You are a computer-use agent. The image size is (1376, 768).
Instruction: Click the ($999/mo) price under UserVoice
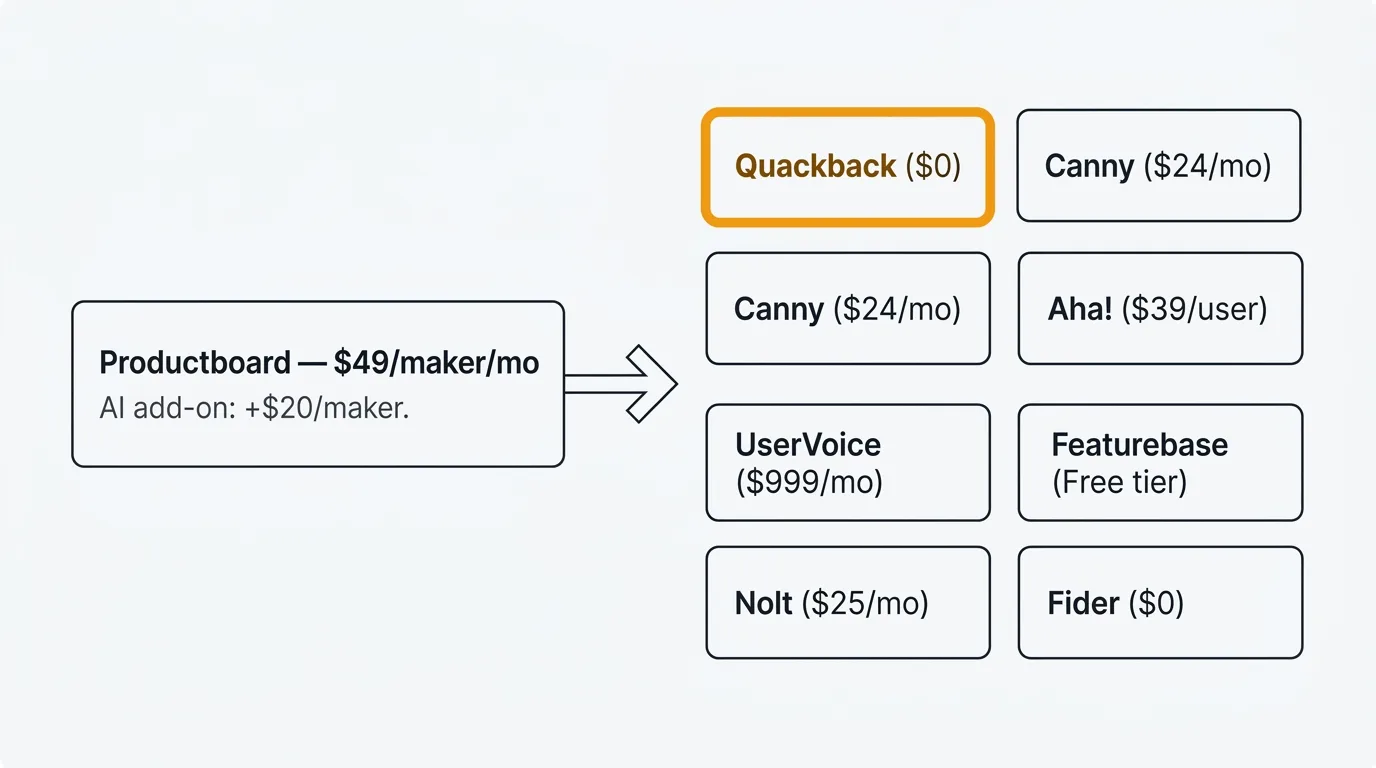809,483
